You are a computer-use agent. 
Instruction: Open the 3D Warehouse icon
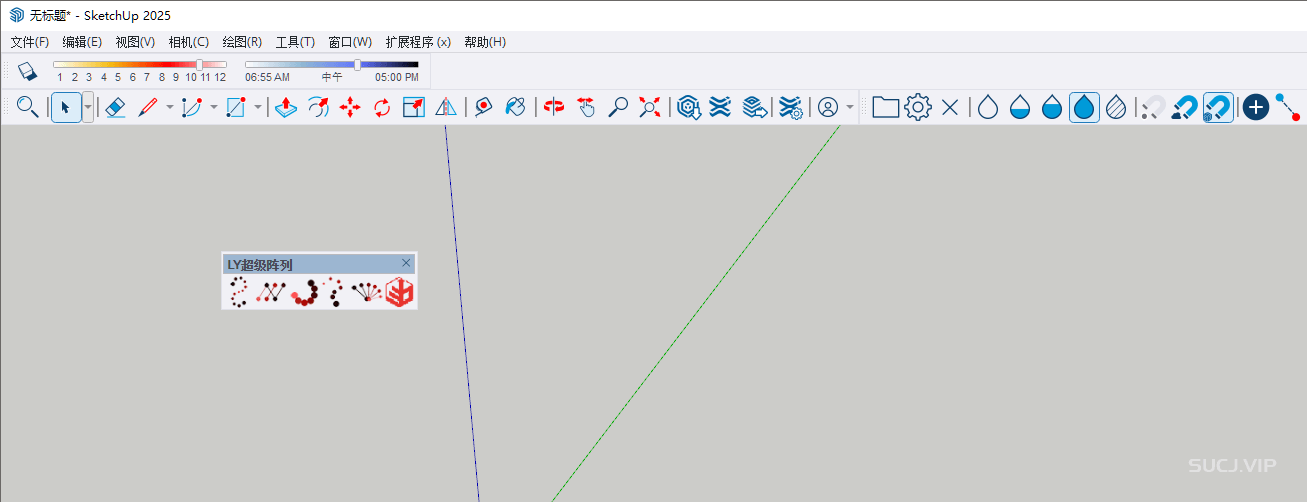click(688, 107)
